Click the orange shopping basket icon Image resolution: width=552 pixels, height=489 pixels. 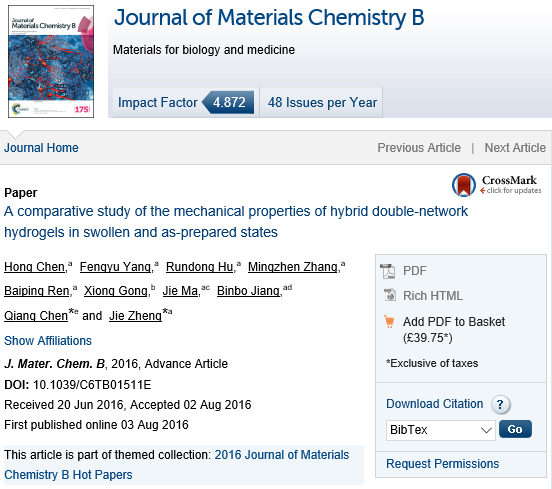(389, 321)
